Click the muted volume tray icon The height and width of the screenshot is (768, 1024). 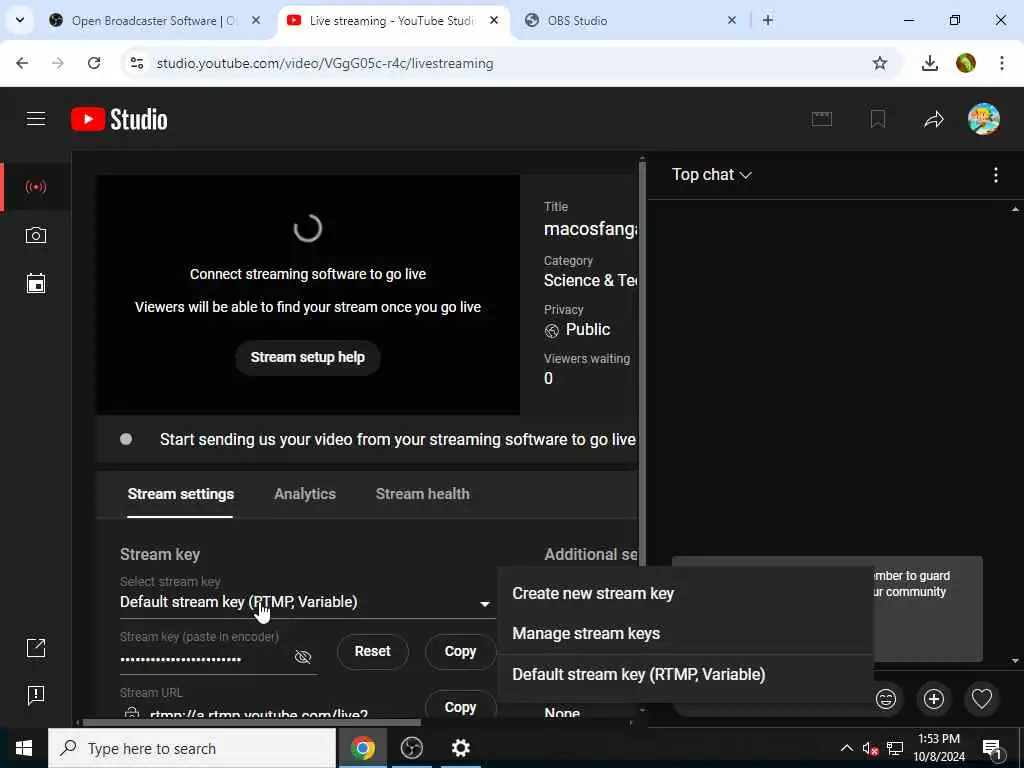(x=870, y=748)
